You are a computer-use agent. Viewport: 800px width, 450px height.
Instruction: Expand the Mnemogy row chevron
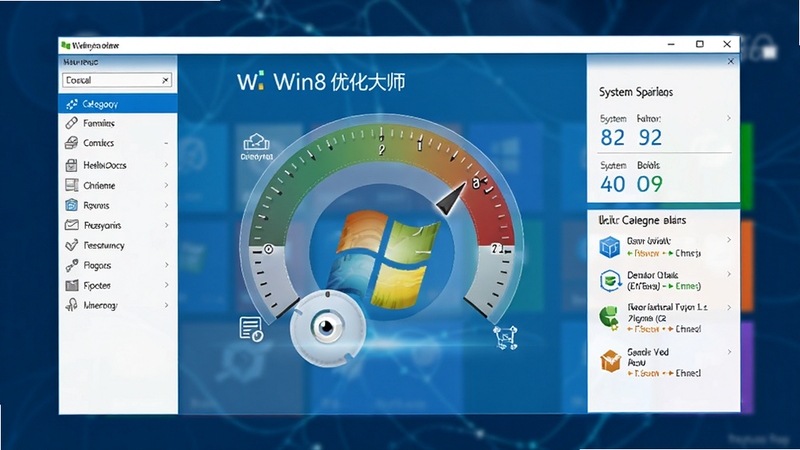click(x=166, y=305)
